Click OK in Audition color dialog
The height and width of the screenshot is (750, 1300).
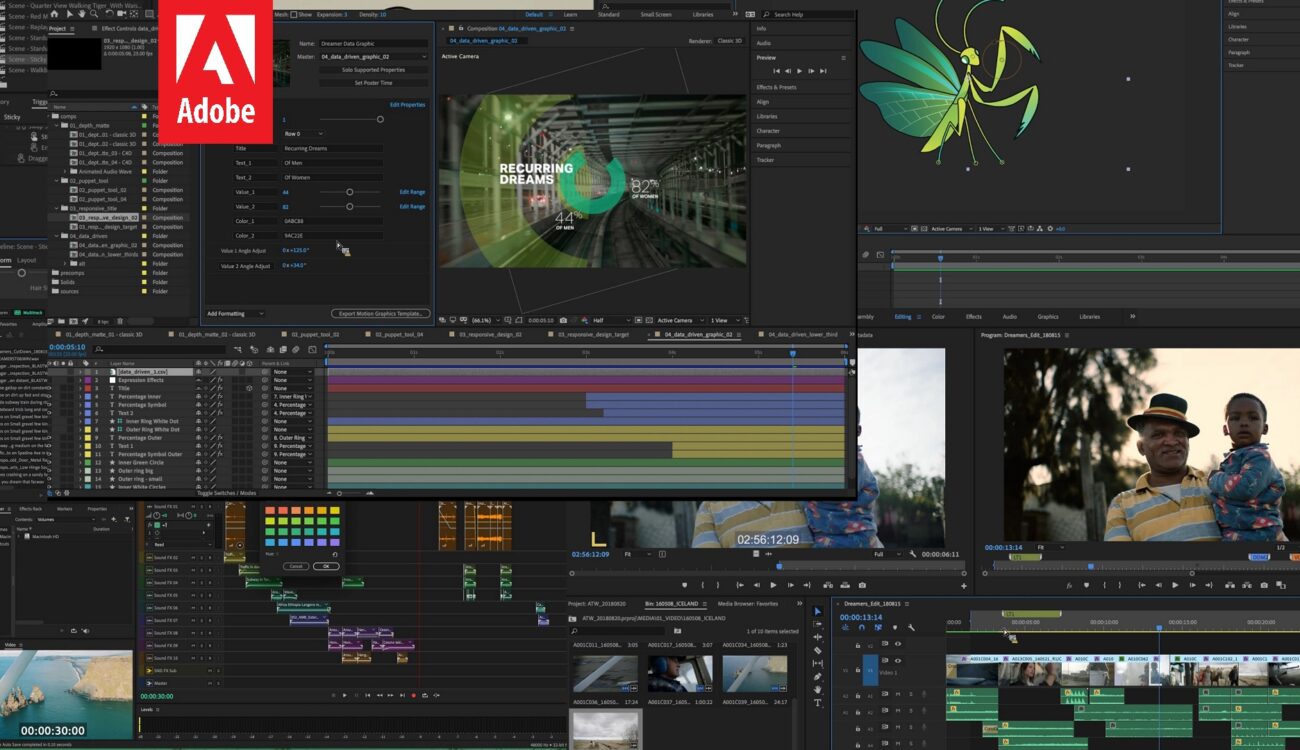(x=326, y=566)
